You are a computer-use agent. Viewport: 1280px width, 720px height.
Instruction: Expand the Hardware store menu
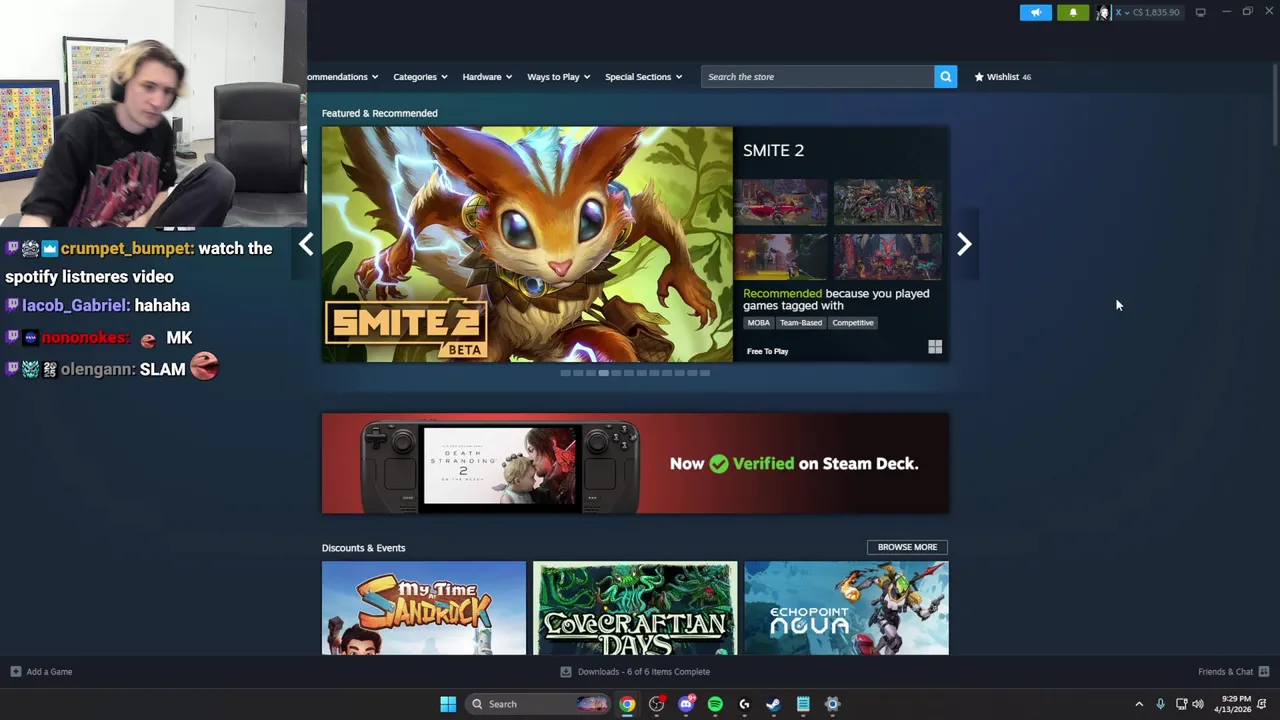tap(487, 77)
